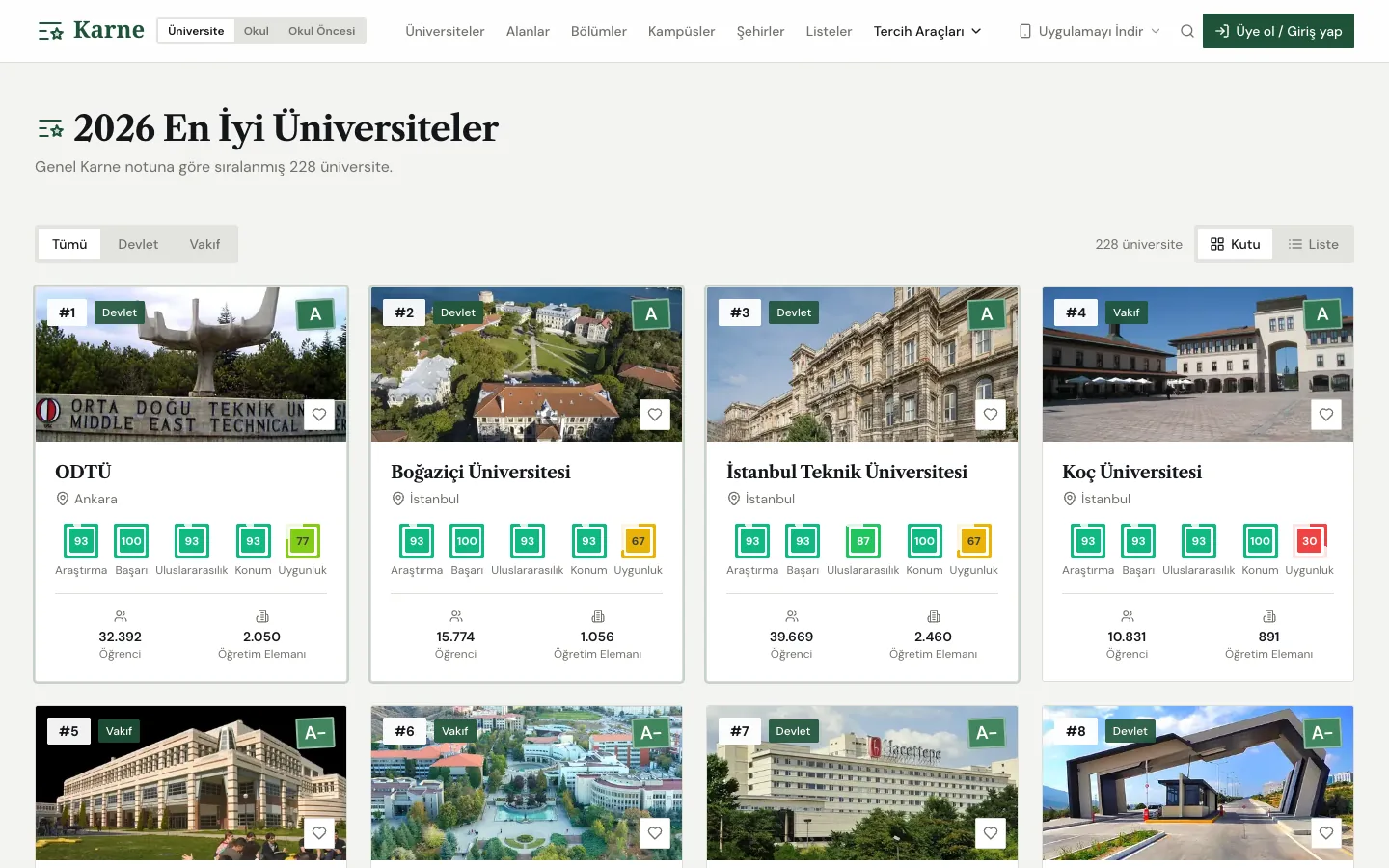Image resolution: width=1389 pixels, height=868 pixels.
Task: Click ODTÜ's Başarı 100 score badge
Action: (131, 541)
